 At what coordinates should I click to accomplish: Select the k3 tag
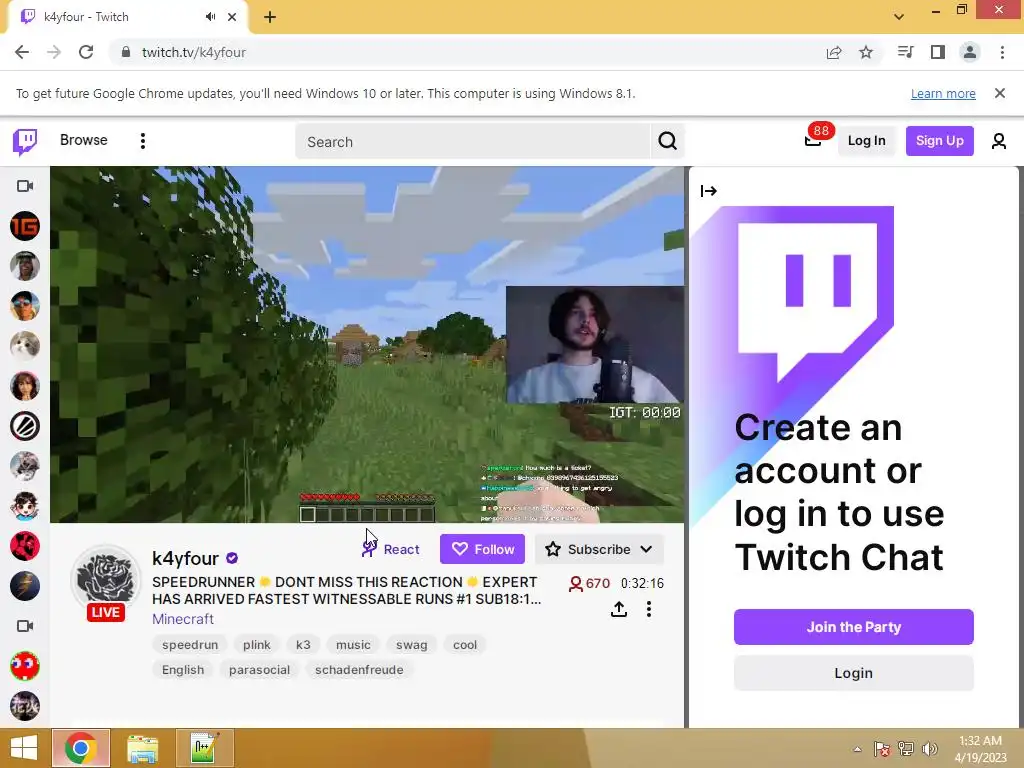(303, 645)
